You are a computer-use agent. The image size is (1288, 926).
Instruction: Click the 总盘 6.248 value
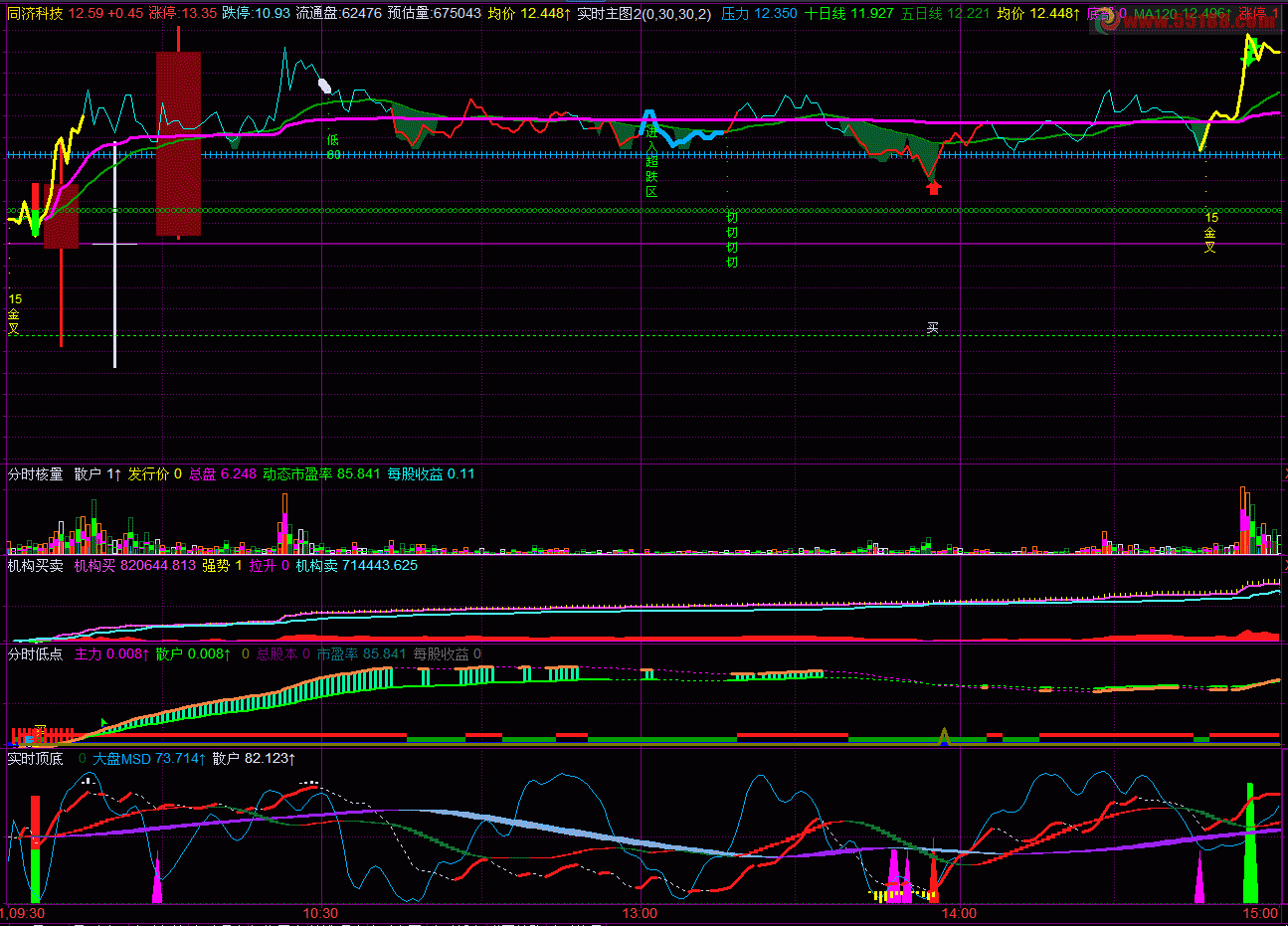coord(223,474)
